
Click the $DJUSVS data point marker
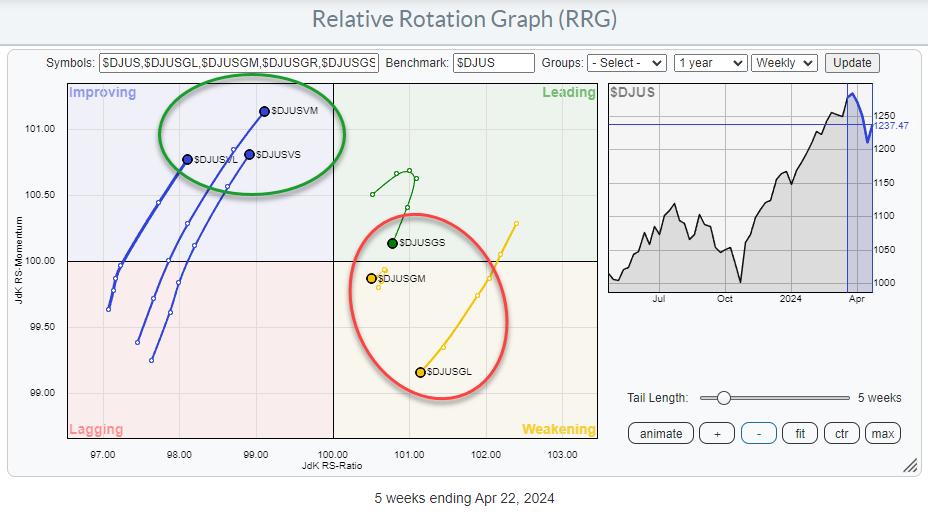(x=249, y=154)
